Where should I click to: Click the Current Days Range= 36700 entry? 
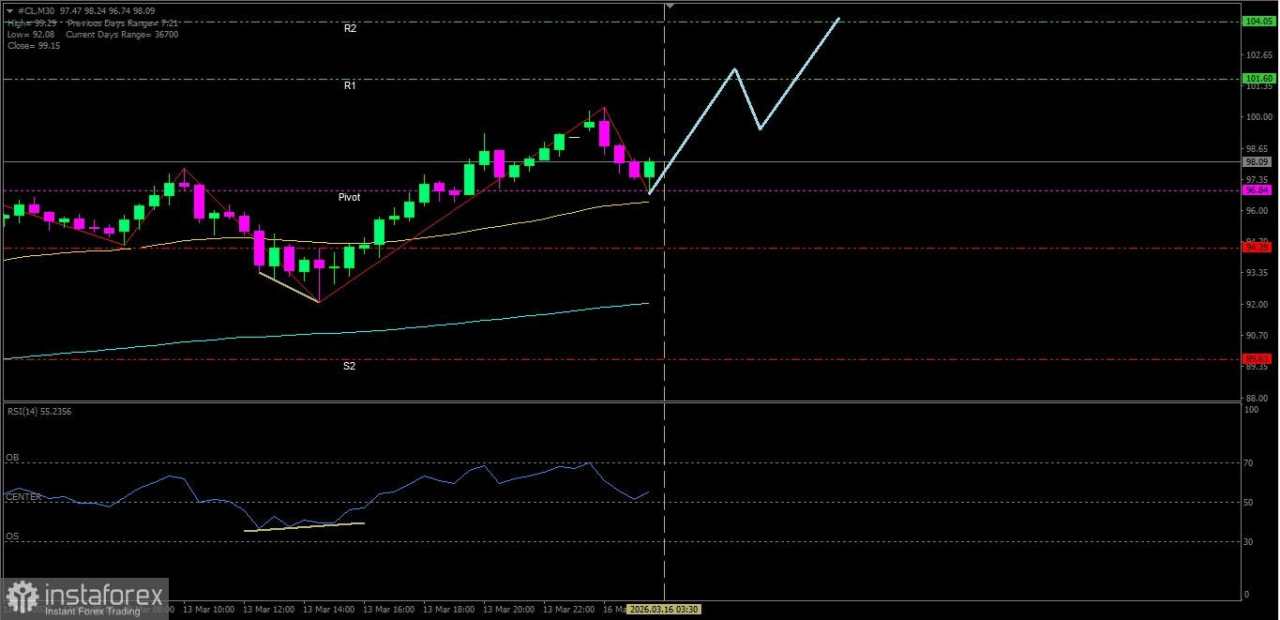point(120,34)
